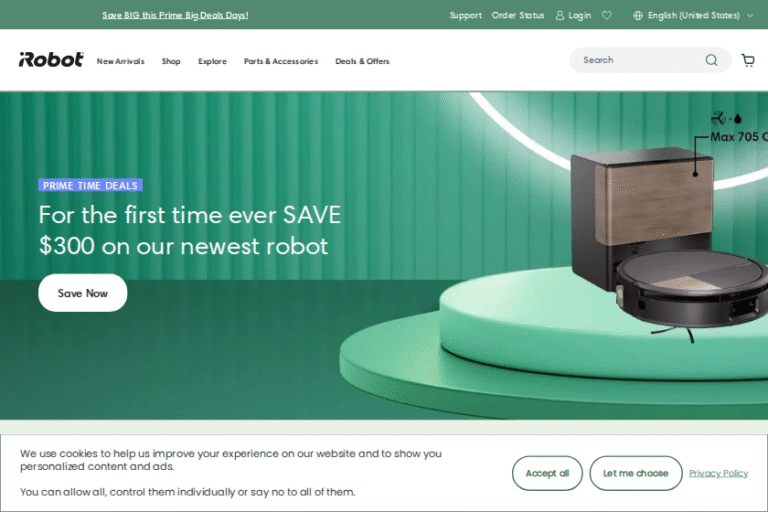Click the Save Now button
The height and width of the screenshot is (512, 768).
(x=83, y=293)
